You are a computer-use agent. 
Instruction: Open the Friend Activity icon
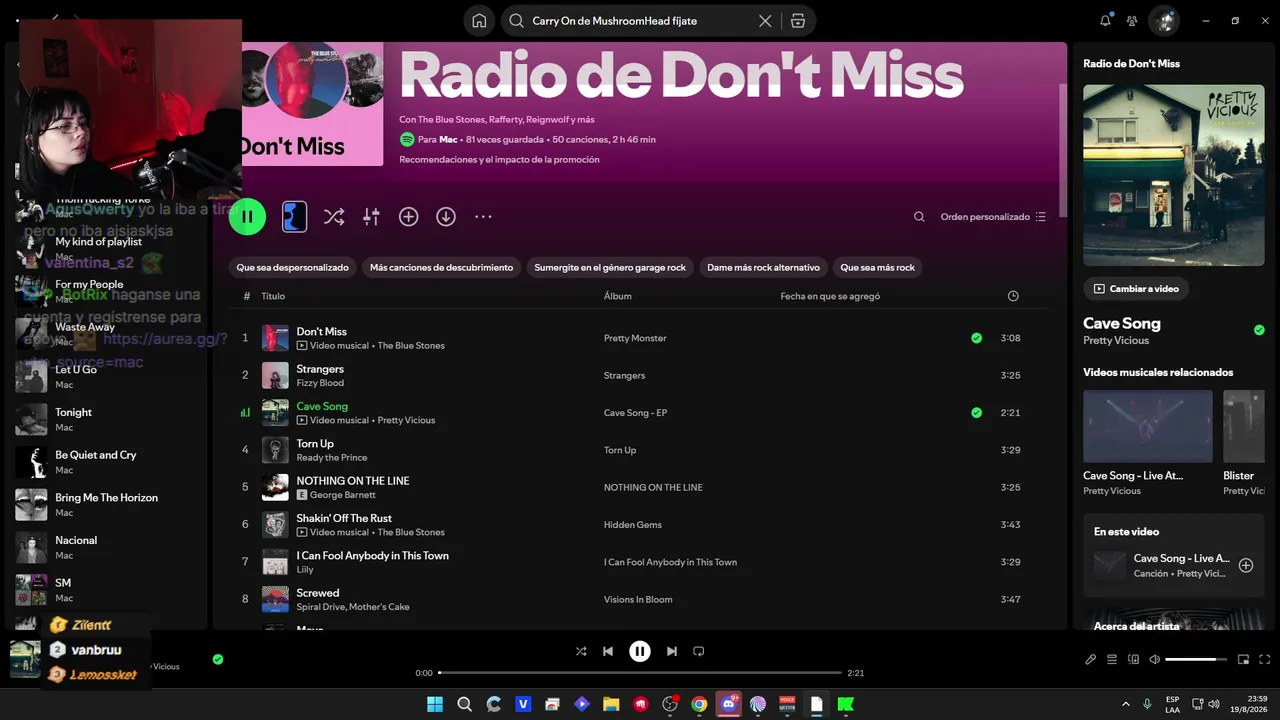(x=1132, y=20)
